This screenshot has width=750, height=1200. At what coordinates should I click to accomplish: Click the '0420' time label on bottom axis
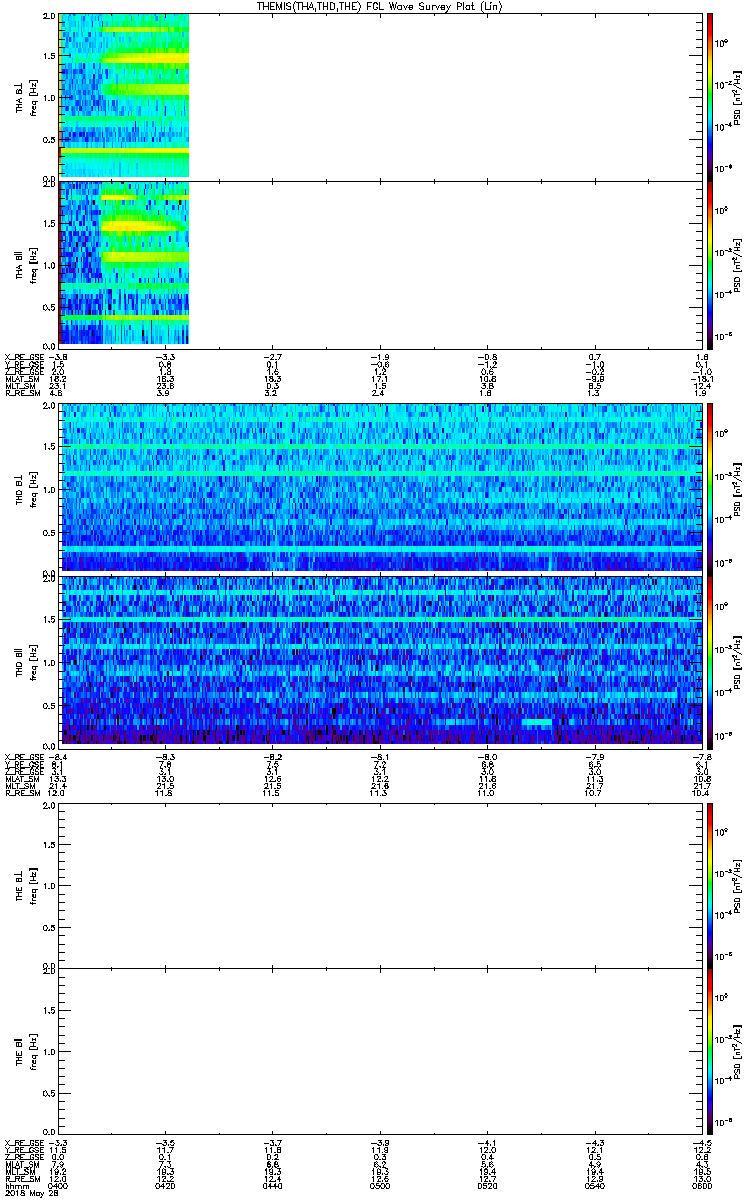click(x=165, y=1186)
